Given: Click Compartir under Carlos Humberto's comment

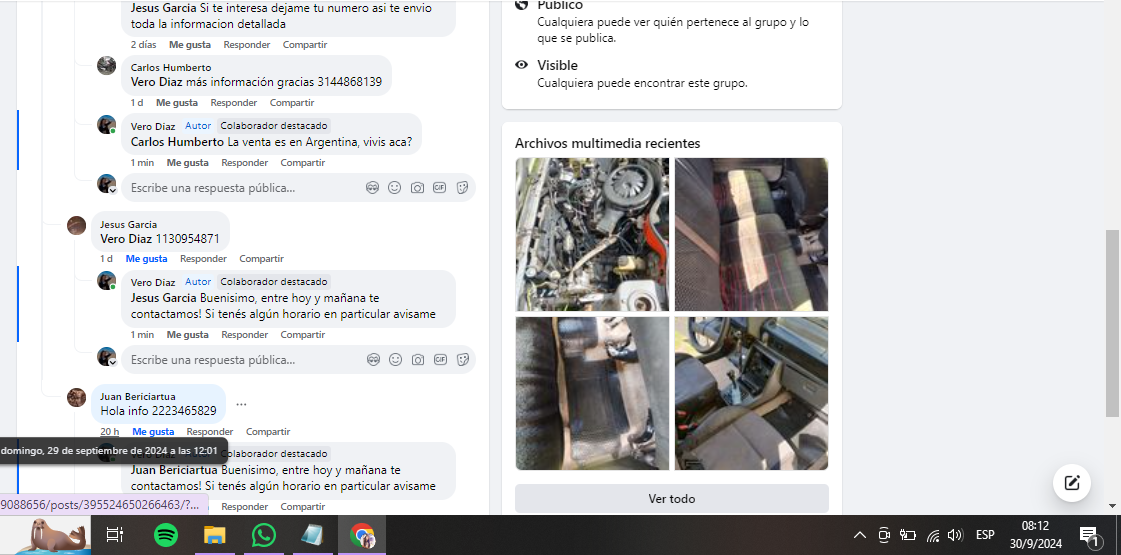Looking at the screenshot, I should pos(292,103).
